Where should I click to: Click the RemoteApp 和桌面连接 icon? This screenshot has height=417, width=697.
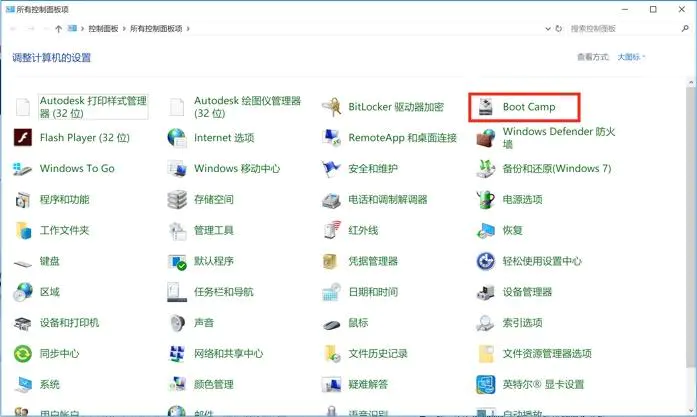pos(331,138)
